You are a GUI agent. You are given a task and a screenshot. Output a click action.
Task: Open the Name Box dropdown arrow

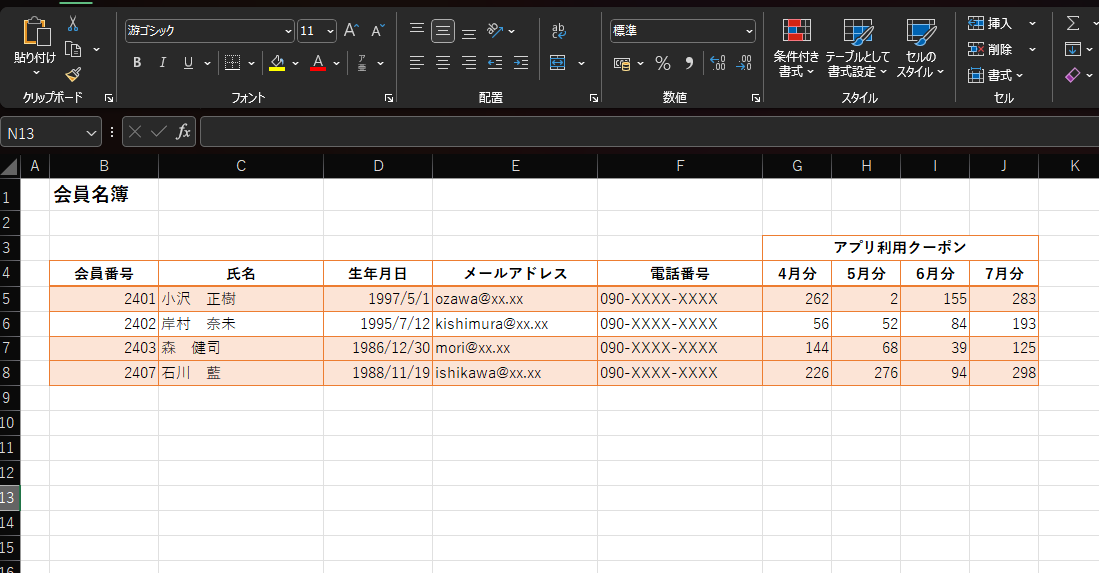coord(92,132)
